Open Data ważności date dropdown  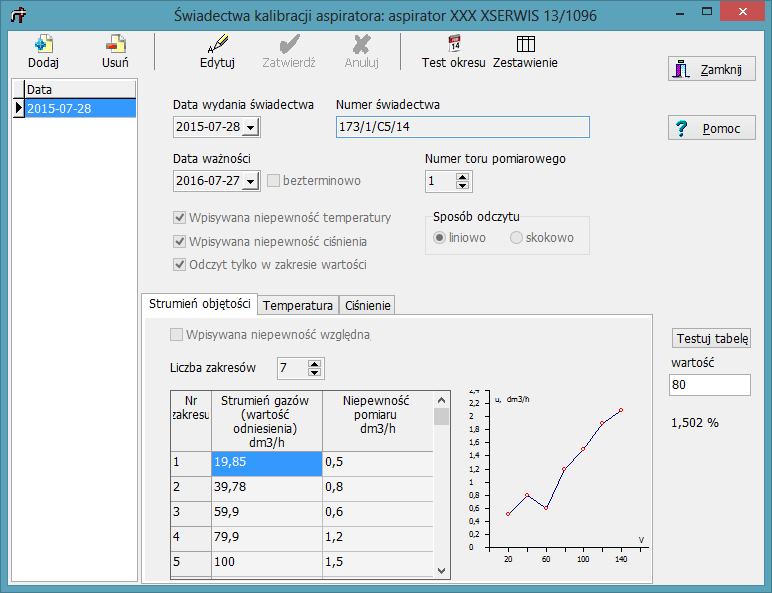(251, 181)
